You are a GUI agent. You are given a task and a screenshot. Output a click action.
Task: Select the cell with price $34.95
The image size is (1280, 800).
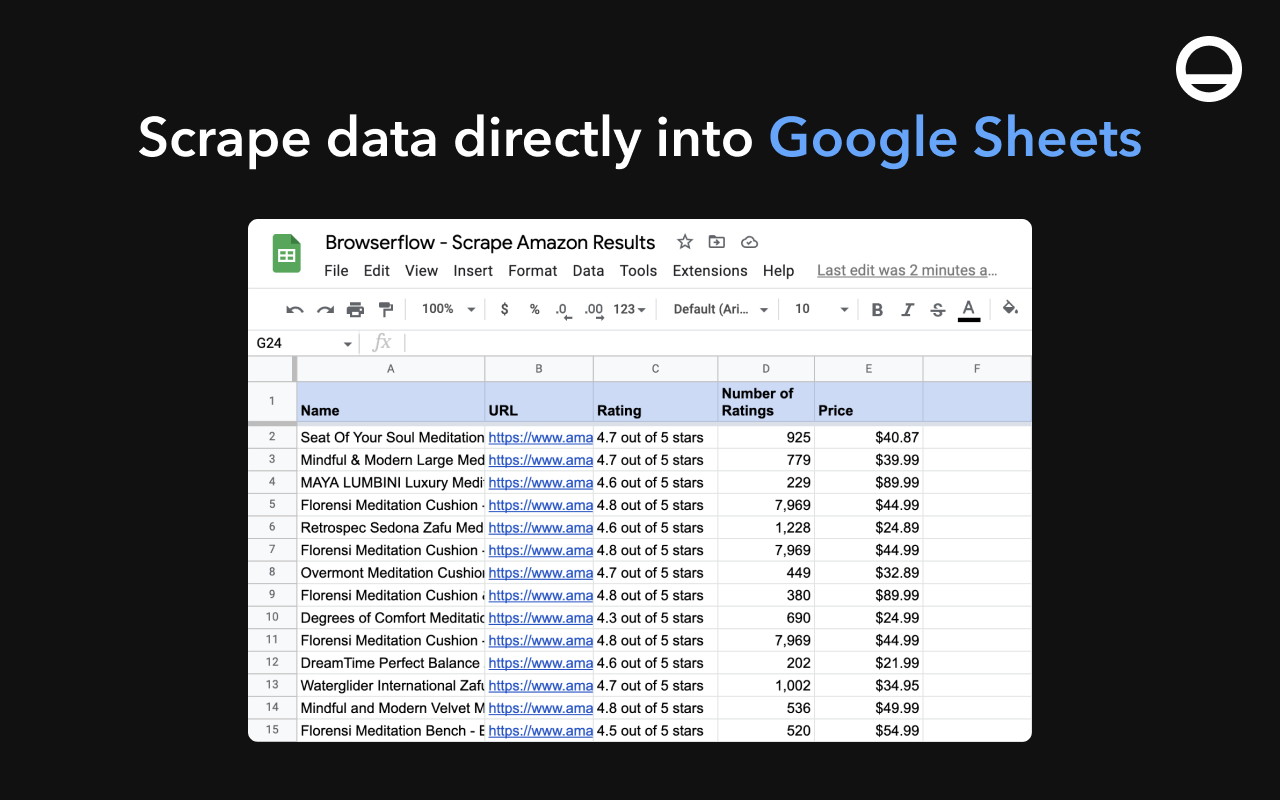coord(868,686)
